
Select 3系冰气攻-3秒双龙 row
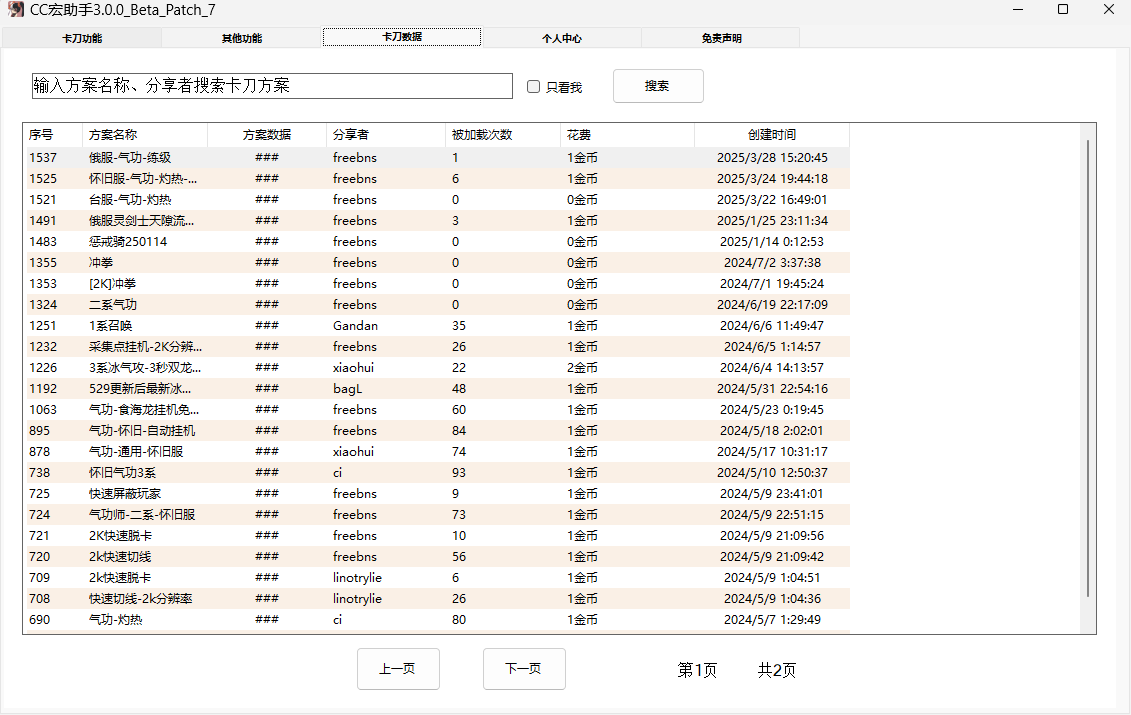[438, 367]
